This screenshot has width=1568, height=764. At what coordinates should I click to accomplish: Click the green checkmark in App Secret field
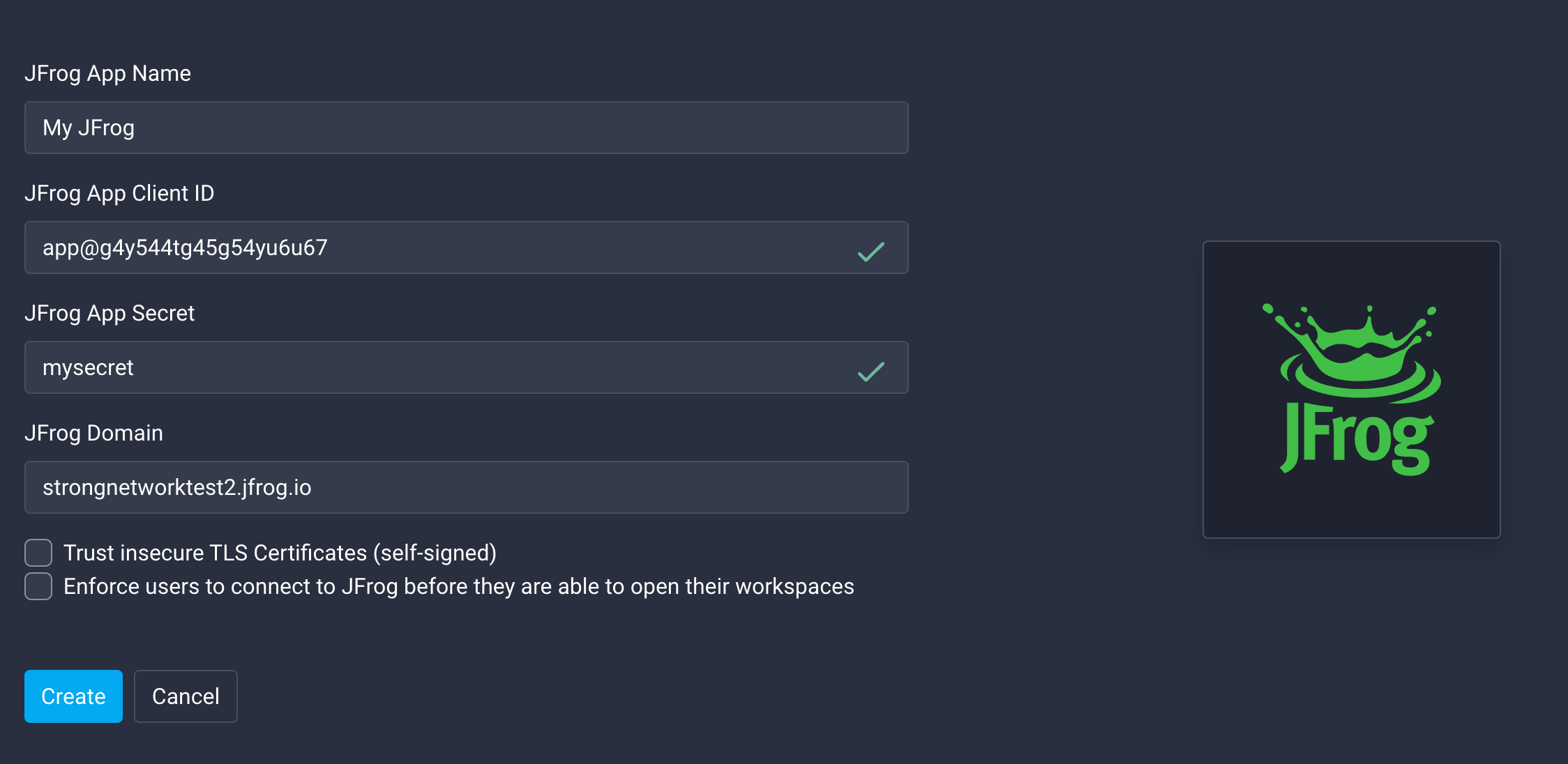point(870,371)
